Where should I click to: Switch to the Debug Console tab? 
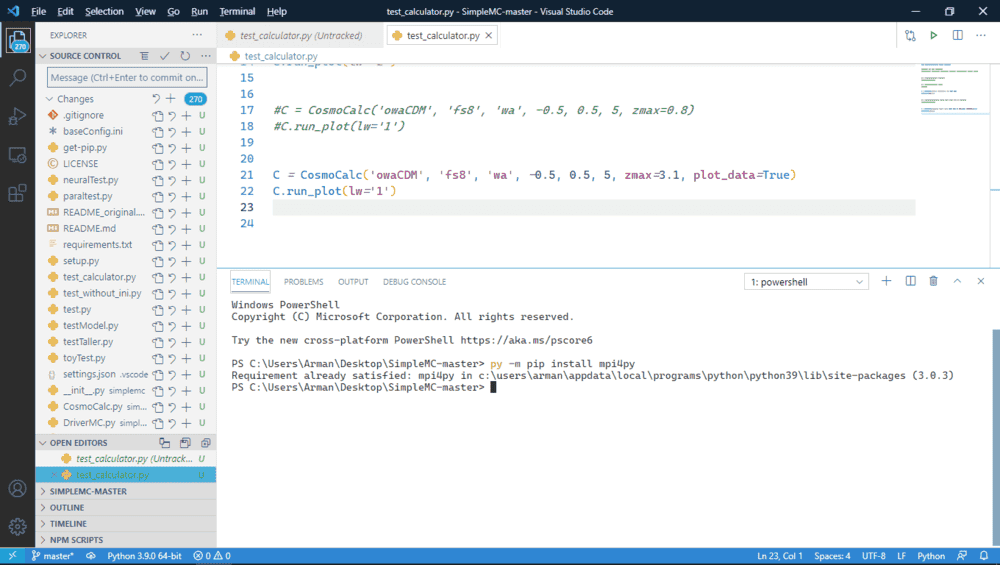415,282
